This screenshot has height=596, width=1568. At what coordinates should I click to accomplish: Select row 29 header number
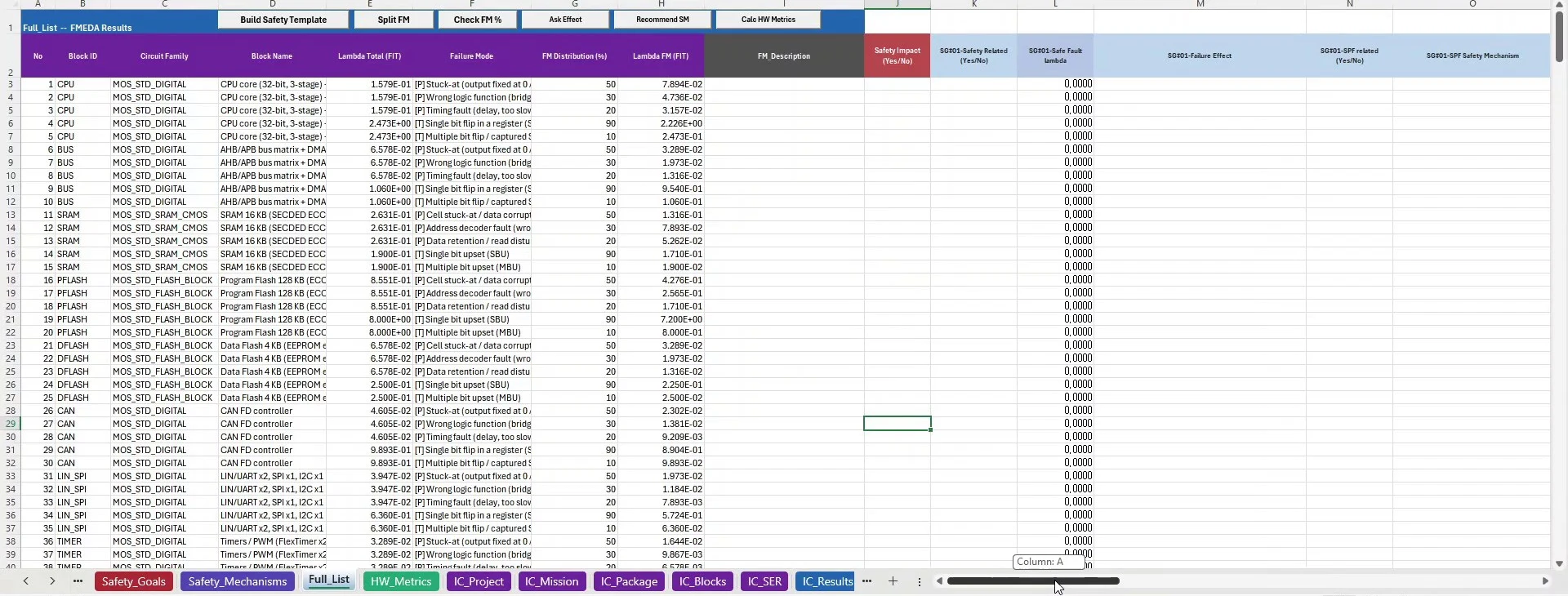(x=11, y=424)
